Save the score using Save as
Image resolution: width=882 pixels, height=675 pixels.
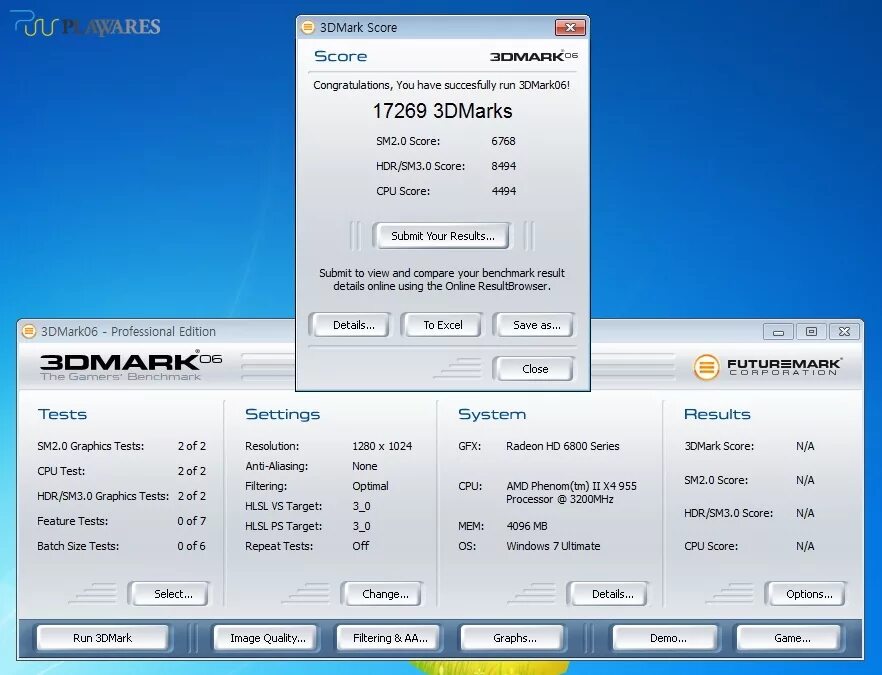click(534, 324)
